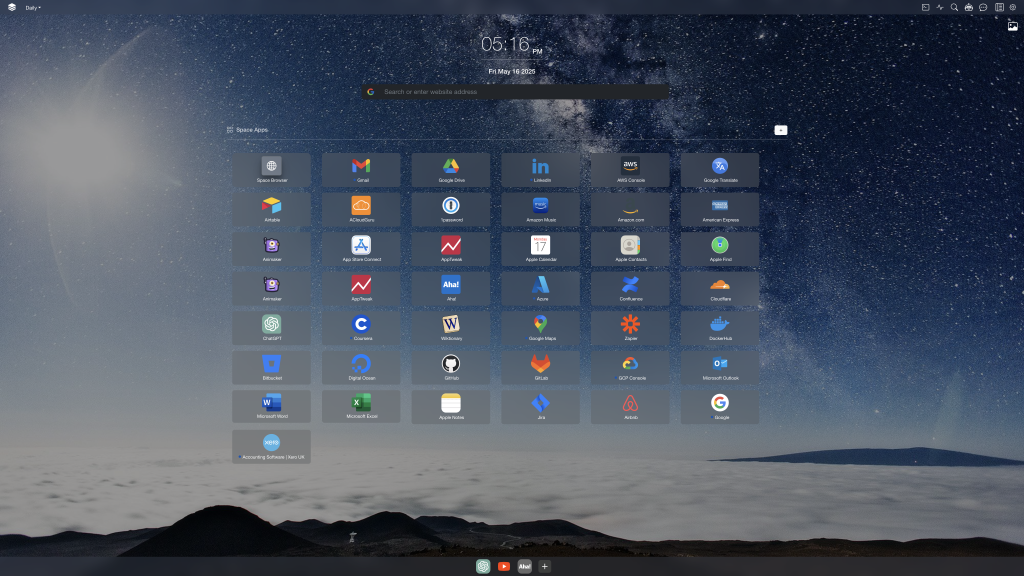Launch the Zapier app tile
The width and height of the screenshot is (1024, 576).
click(630, 328)
